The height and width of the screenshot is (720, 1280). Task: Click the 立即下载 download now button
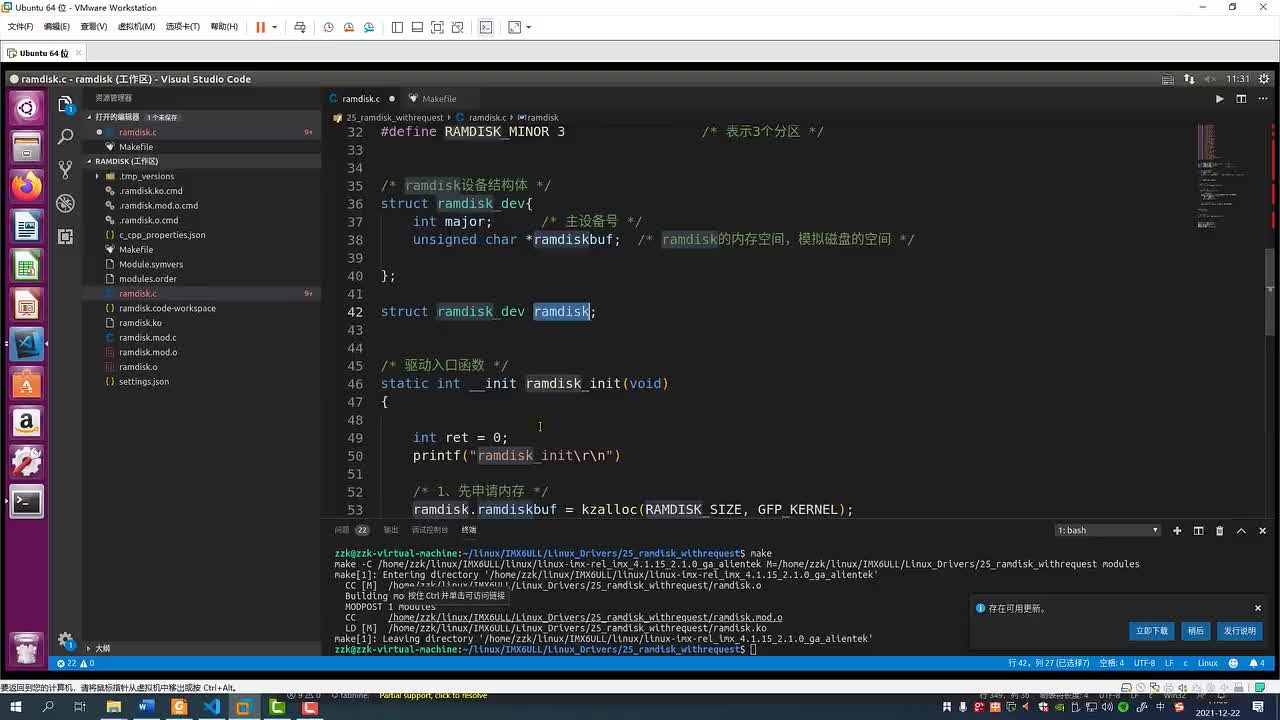click(1152, 631)
